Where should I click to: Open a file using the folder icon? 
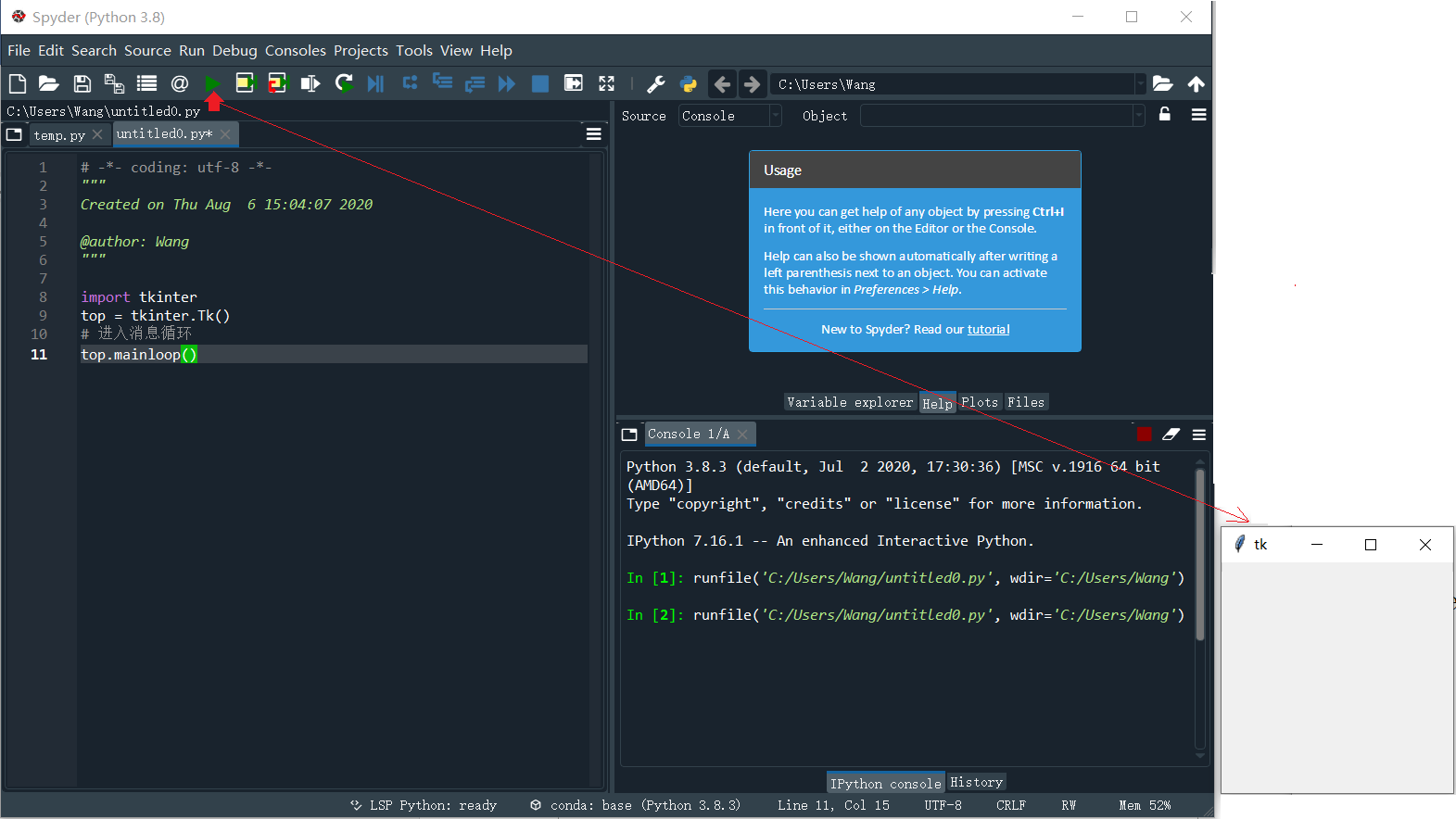coord(49,83)
